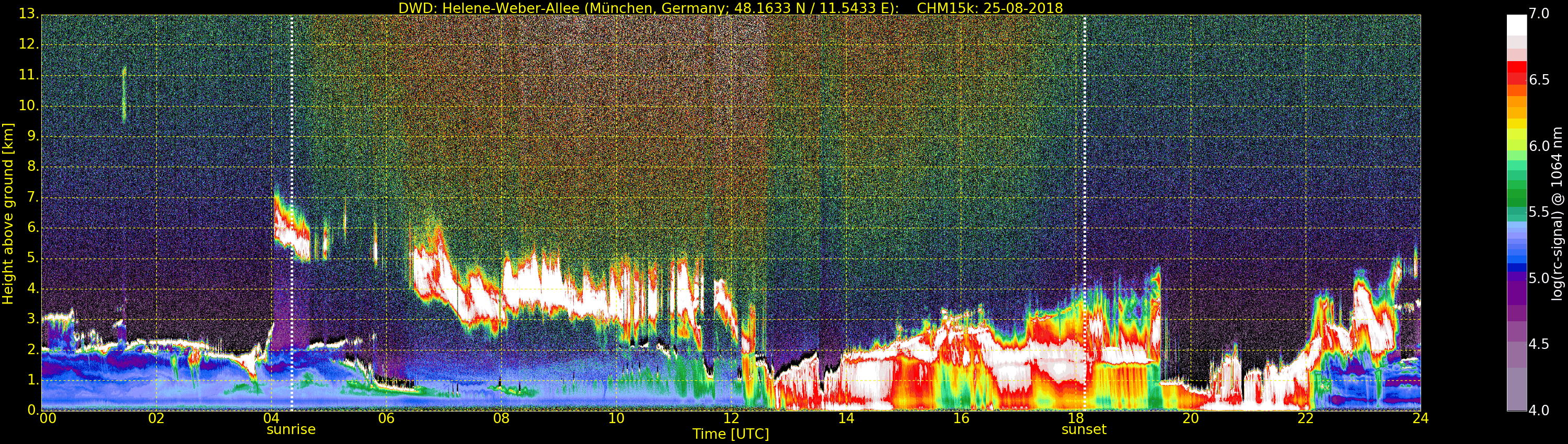The height and width of the screenshot is (444, 1568).
Task: Click the '7.' height axis tick label
Action: pos(32,197)
